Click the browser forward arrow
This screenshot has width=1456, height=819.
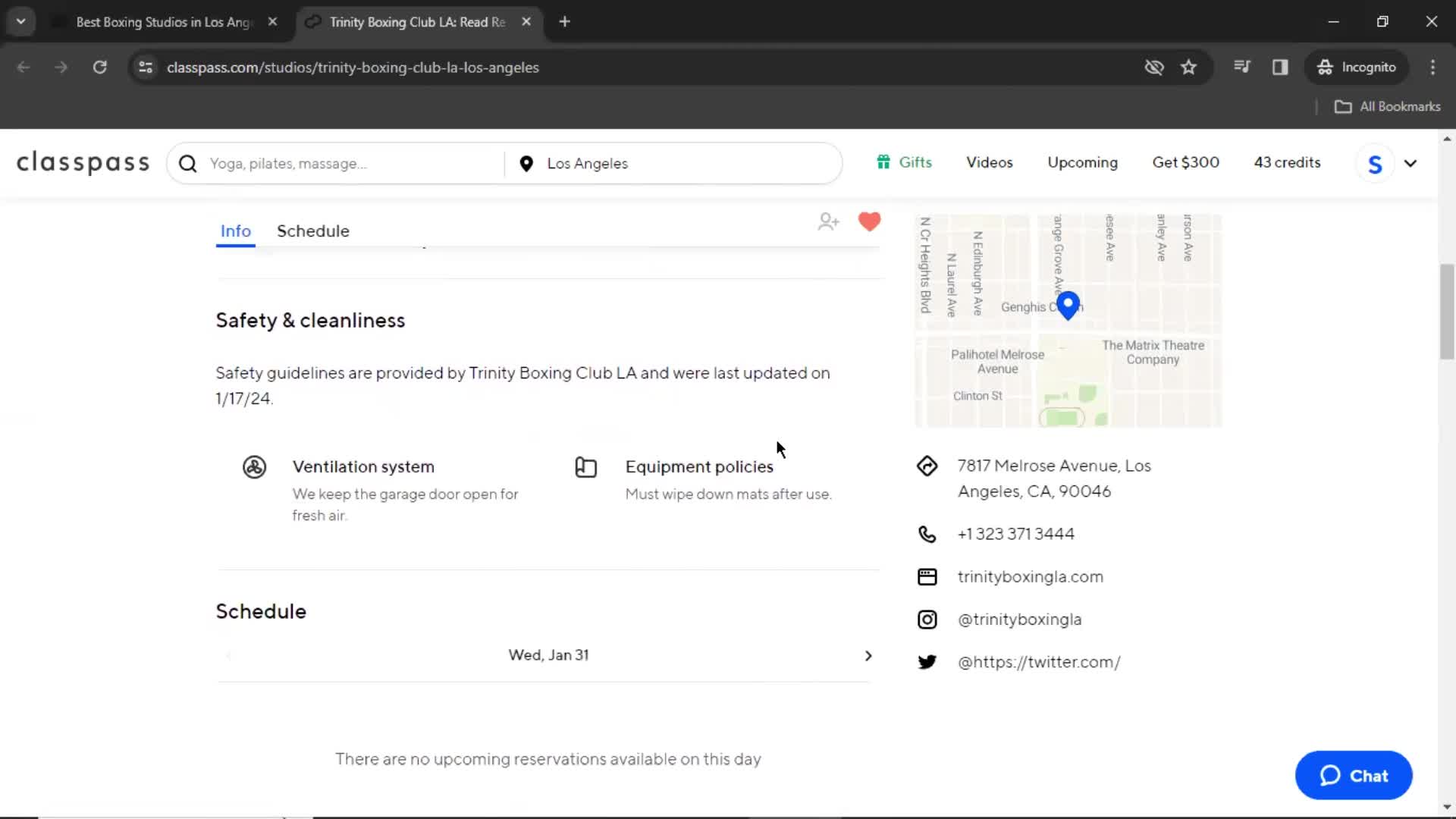click(61, 67)
